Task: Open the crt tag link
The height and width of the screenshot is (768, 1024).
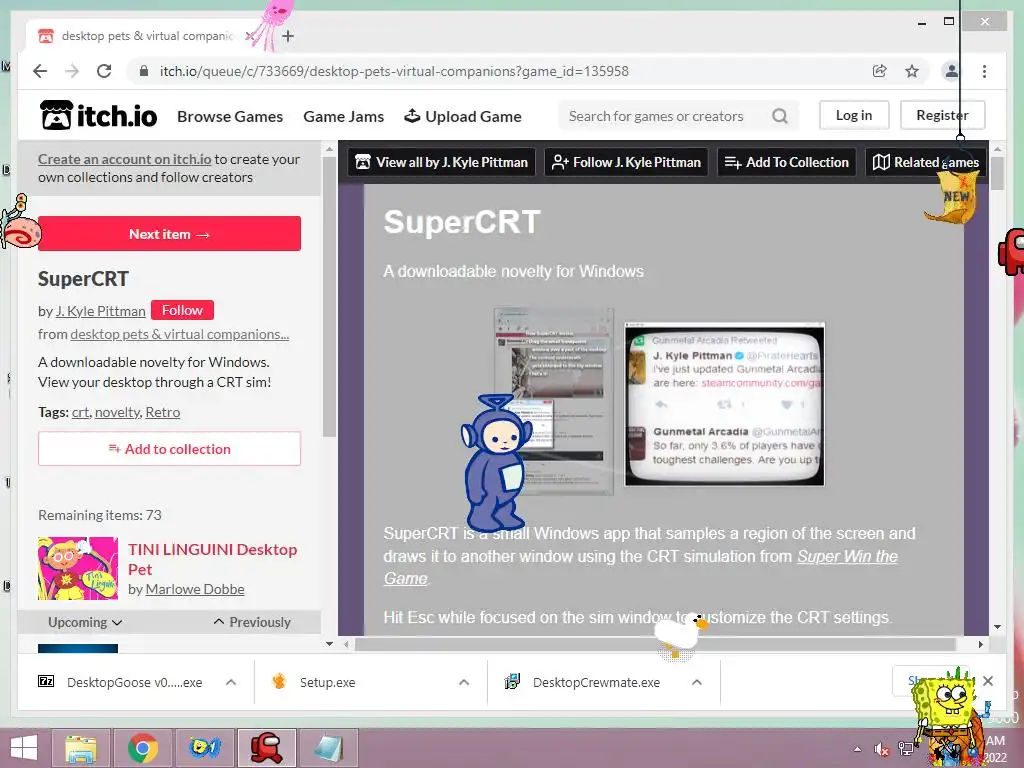Action: (80, 412)
